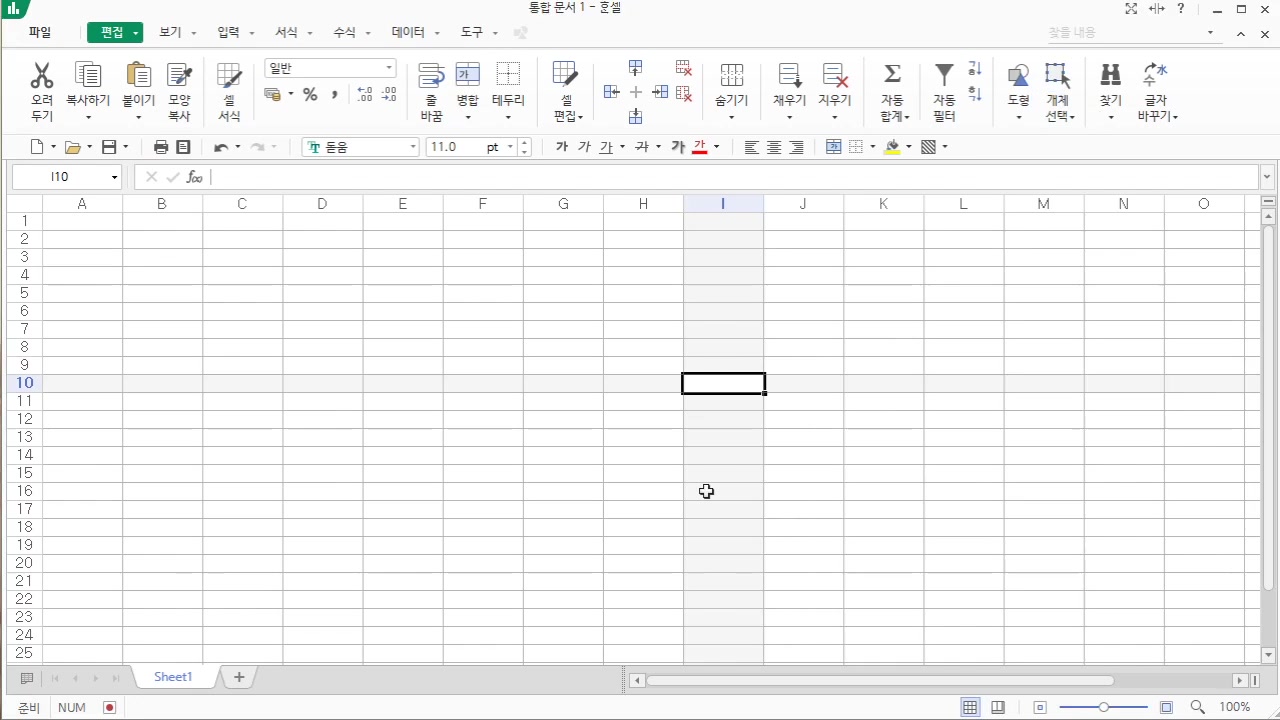Click the percent style icon
Viewport: 1280px width, 720px height.
click(310, 94)
